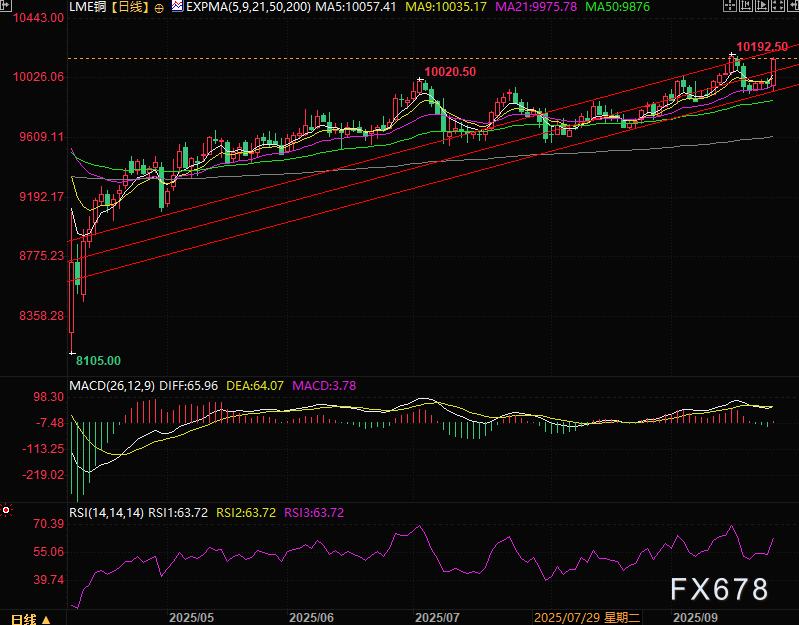Viewport: 799px width, 625px height.
Task: Click the 10192.50 high price marker
Action: (x=761, y=47)
